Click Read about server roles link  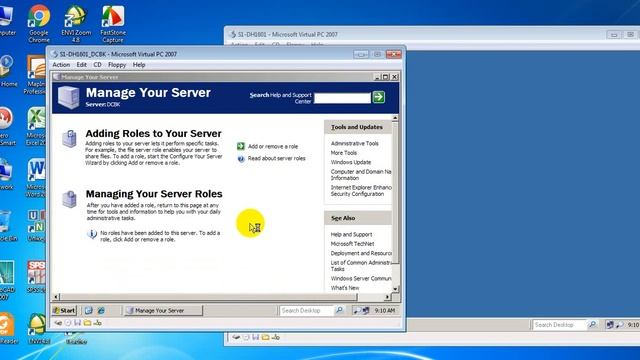click(x=277, y=158)
